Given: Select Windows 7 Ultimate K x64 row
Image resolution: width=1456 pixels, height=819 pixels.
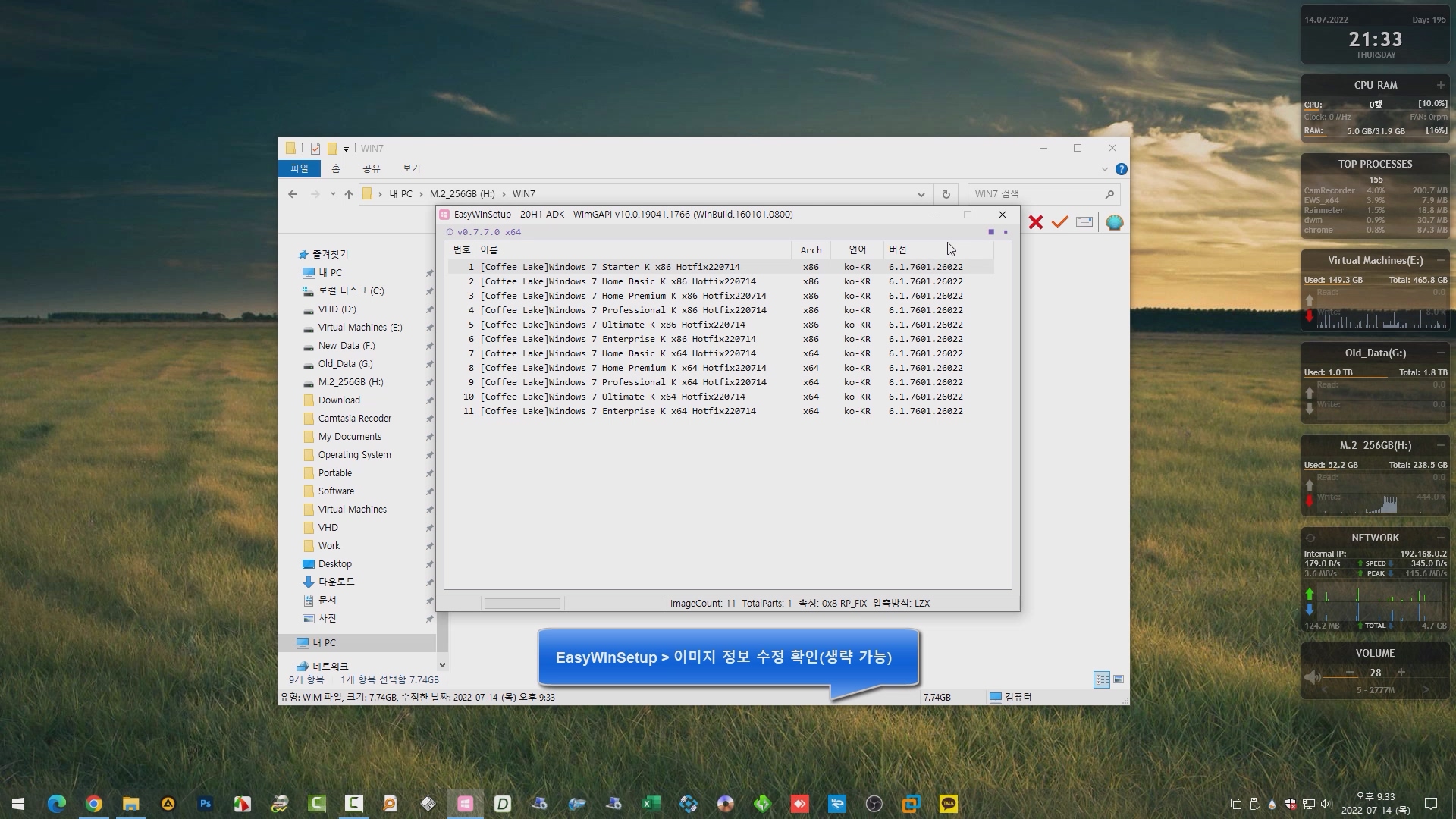Looking at the screenshot, I should [x=720, y=397].
